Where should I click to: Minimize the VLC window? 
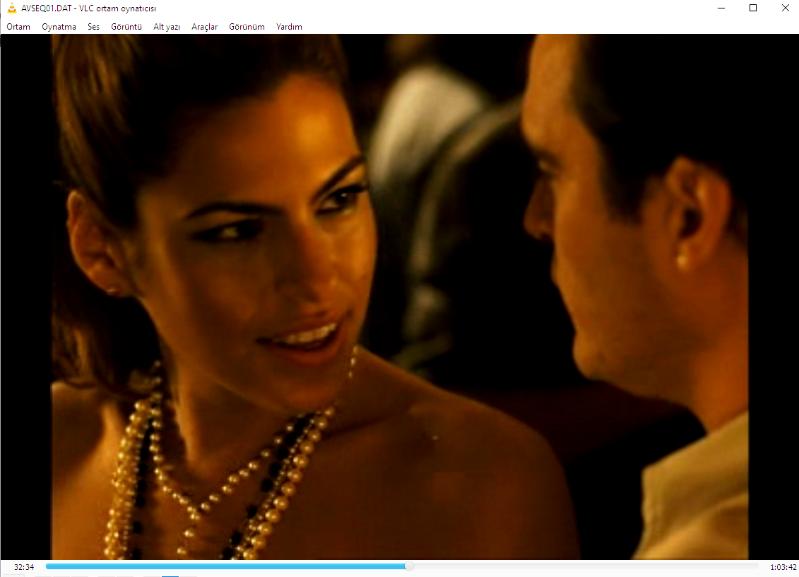pyautogui.click(x=722, y=8)
